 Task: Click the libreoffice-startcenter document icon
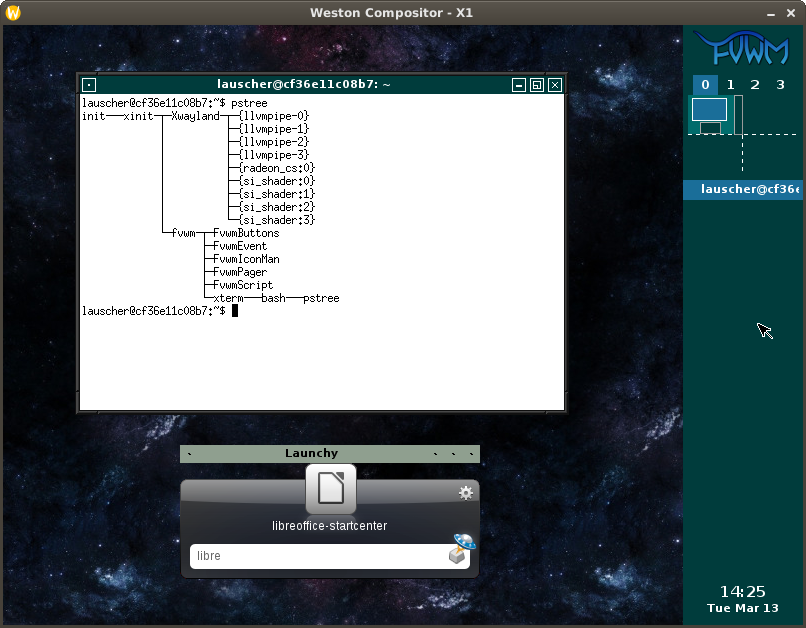pyautogui.click(x=331, y=488)
